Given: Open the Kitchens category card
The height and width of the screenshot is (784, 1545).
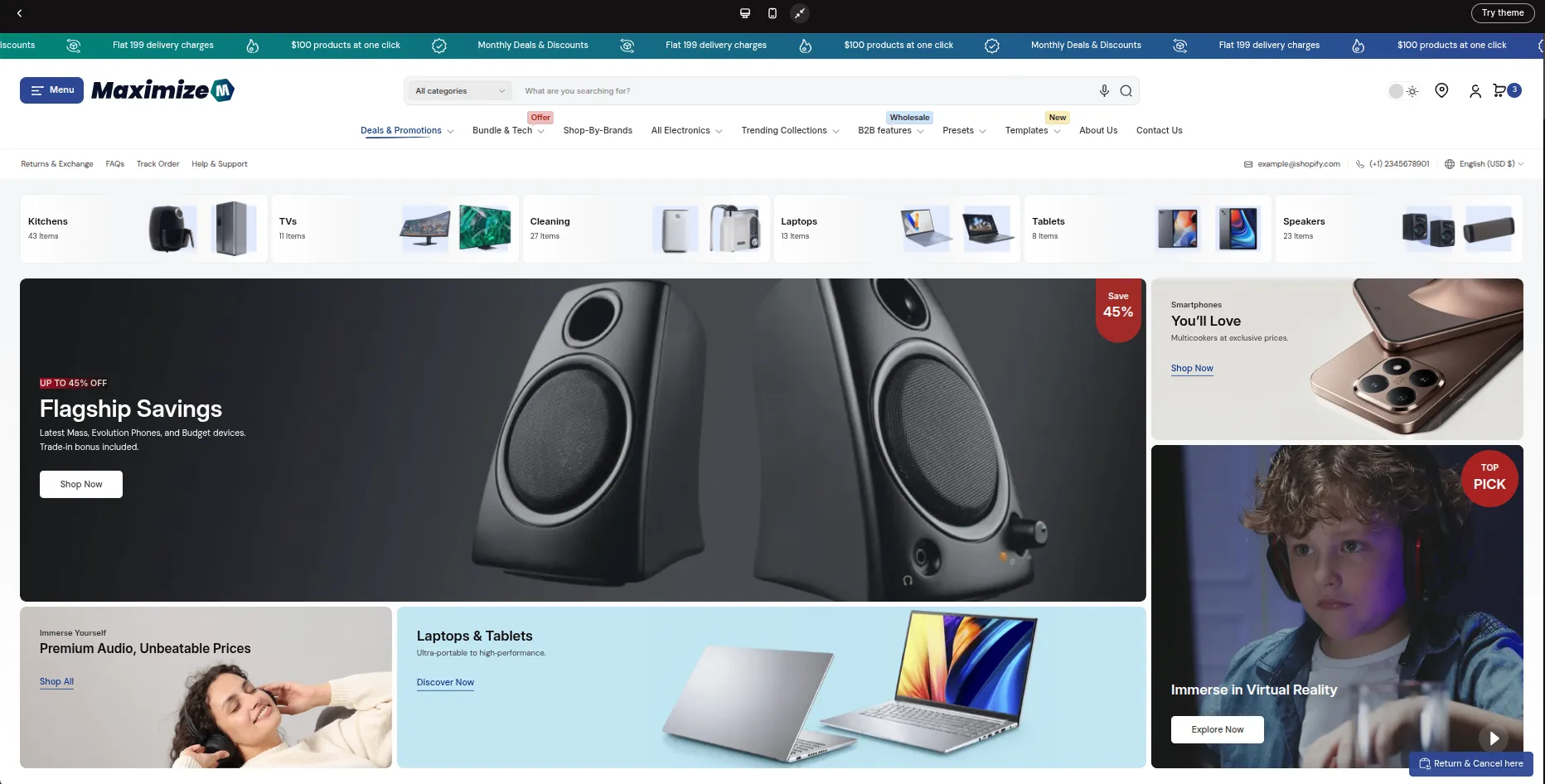Looking at the screenshot, I should (x=143, y=229).
